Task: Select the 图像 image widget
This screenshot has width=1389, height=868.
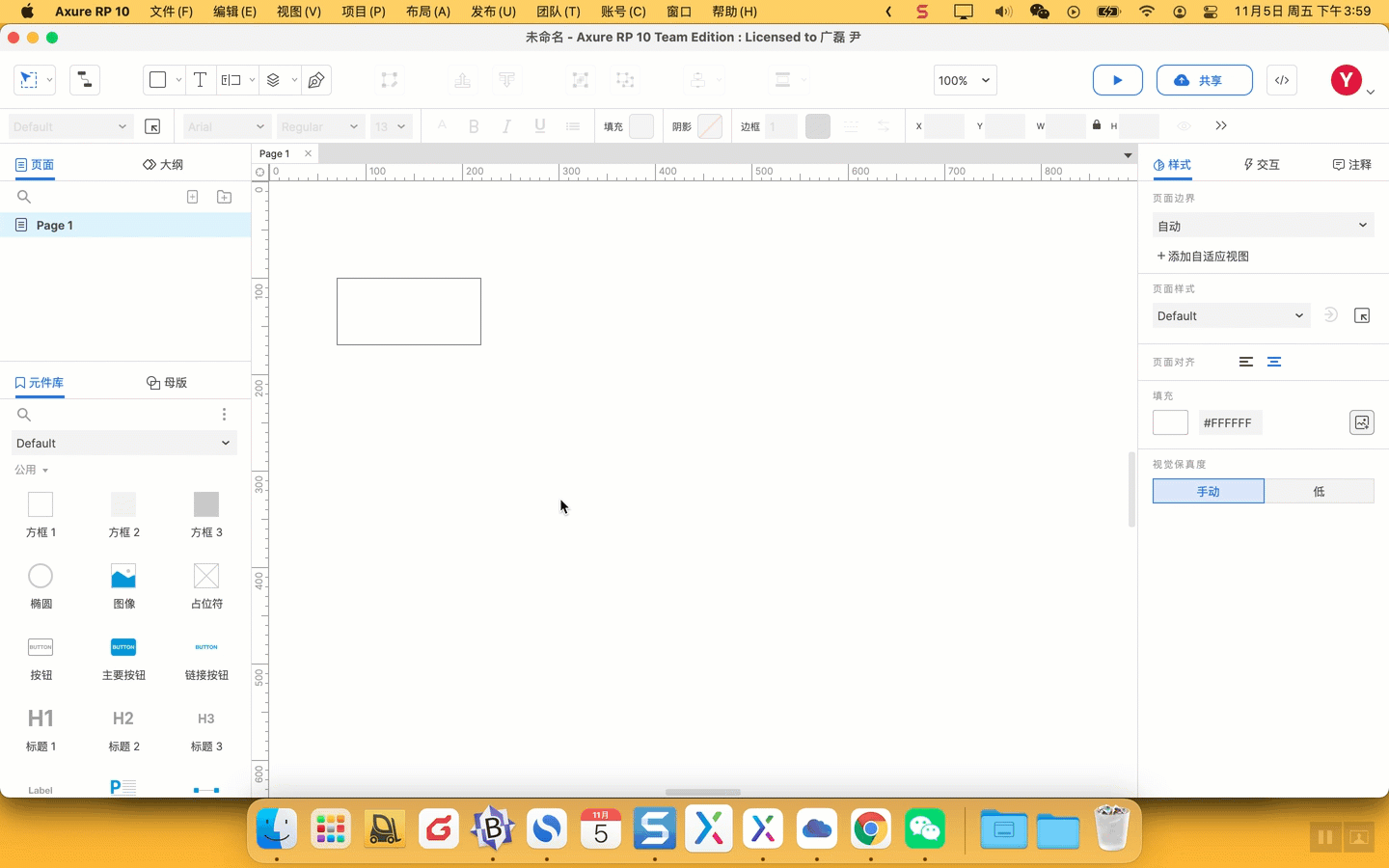Action: (x=123, y=585)
